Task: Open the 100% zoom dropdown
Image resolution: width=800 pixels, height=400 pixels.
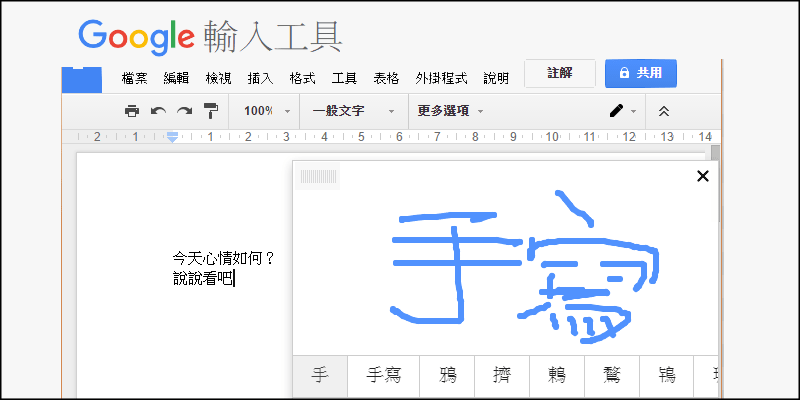Action: [267, 111]
